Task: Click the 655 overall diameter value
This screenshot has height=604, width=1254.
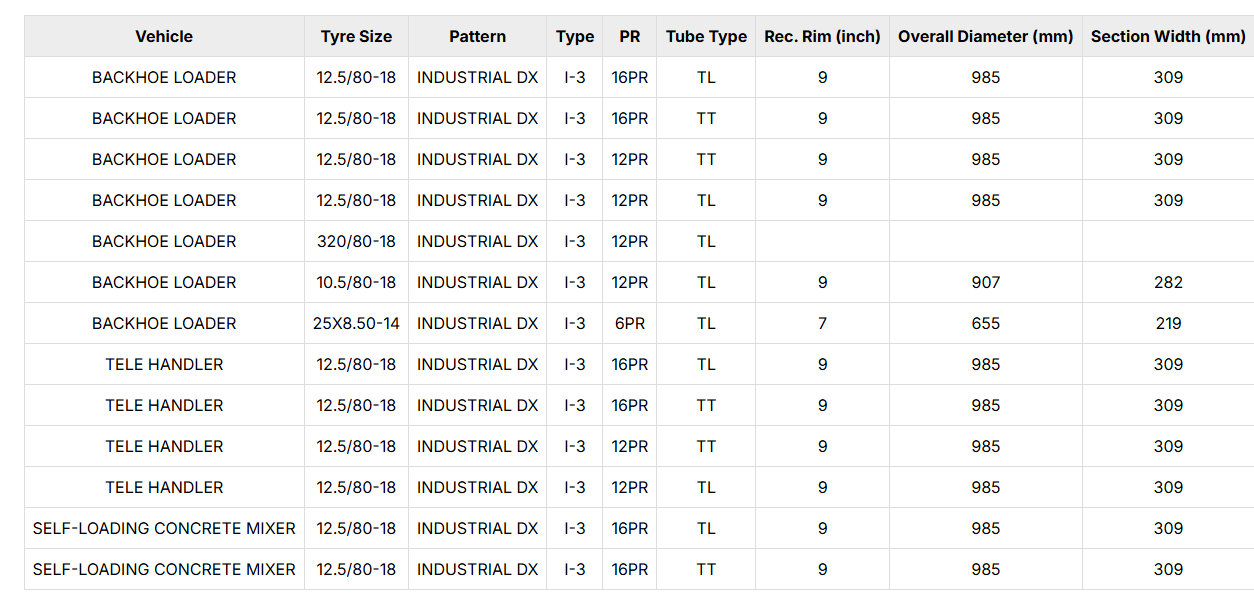Action: 985,323
